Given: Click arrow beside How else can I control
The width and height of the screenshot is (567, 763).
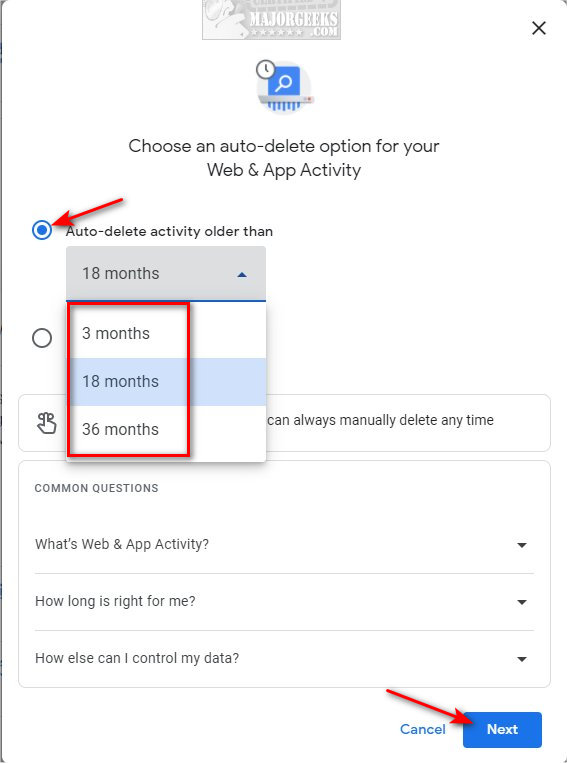Looking at the screenshot, I should (522, 659).
